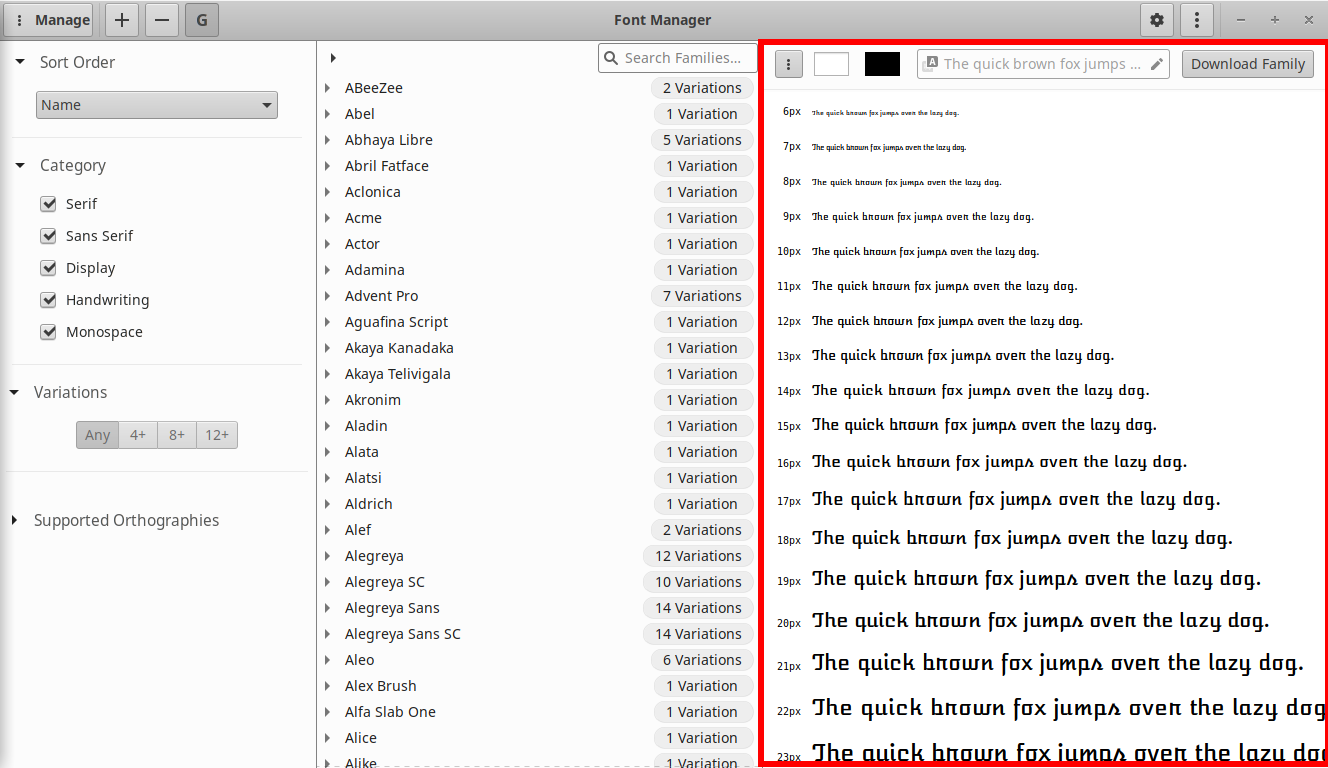Expand the Alegreya Sans family row

click(x=328, y=608)
